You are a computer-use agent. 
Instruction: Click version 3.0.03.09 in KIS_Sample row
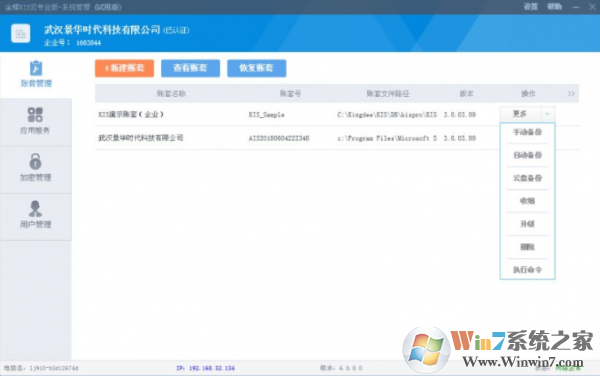(x=460, y=115)
